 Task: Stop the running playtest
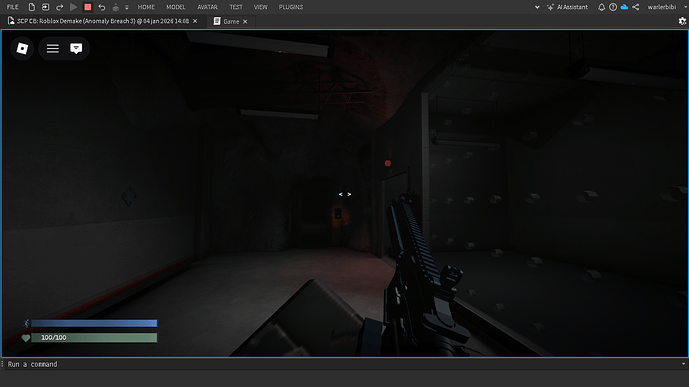pos(87,7)
